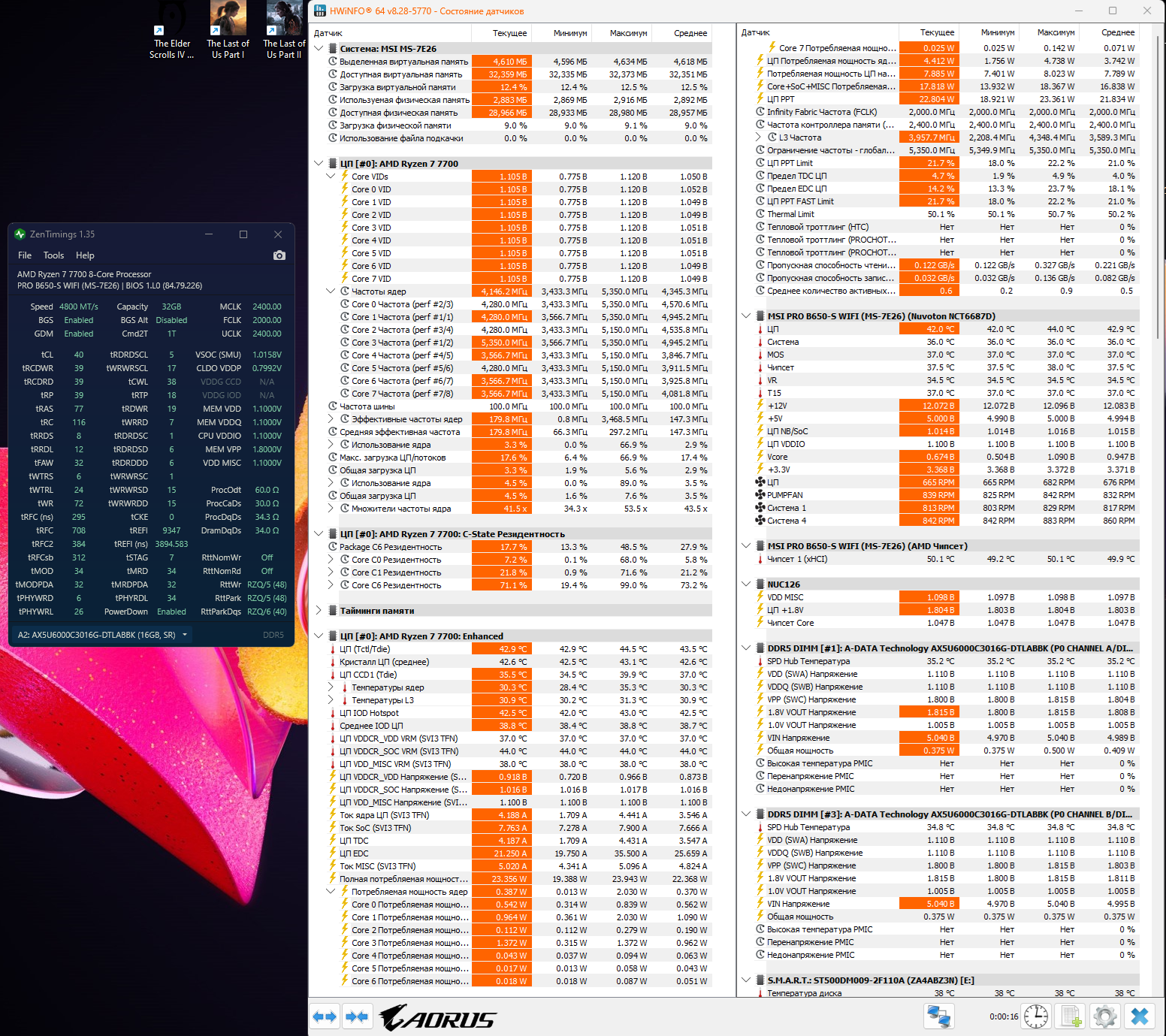Click the AORUS logo in HWiNFO toolbar
Screen dimensions: 1166x1036
437,1018
